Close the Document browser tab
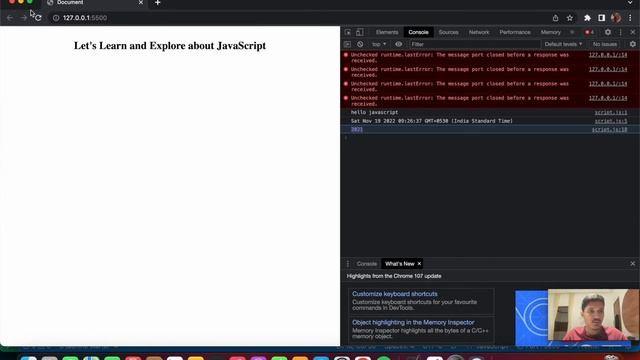 pyautogui.click(x=141, y=3)
